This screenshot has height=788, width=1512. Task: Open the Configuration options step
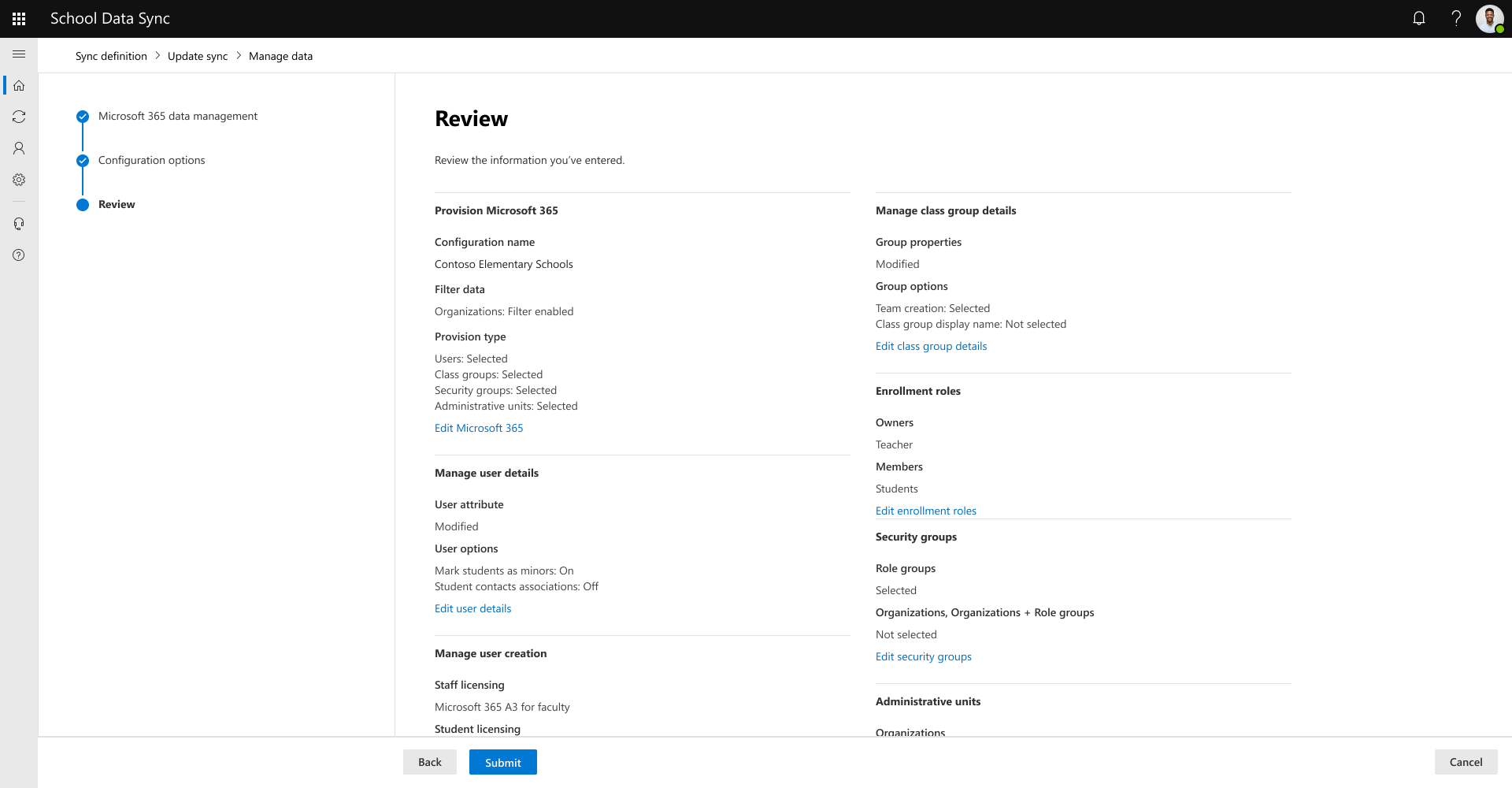[x=151, y=160]
